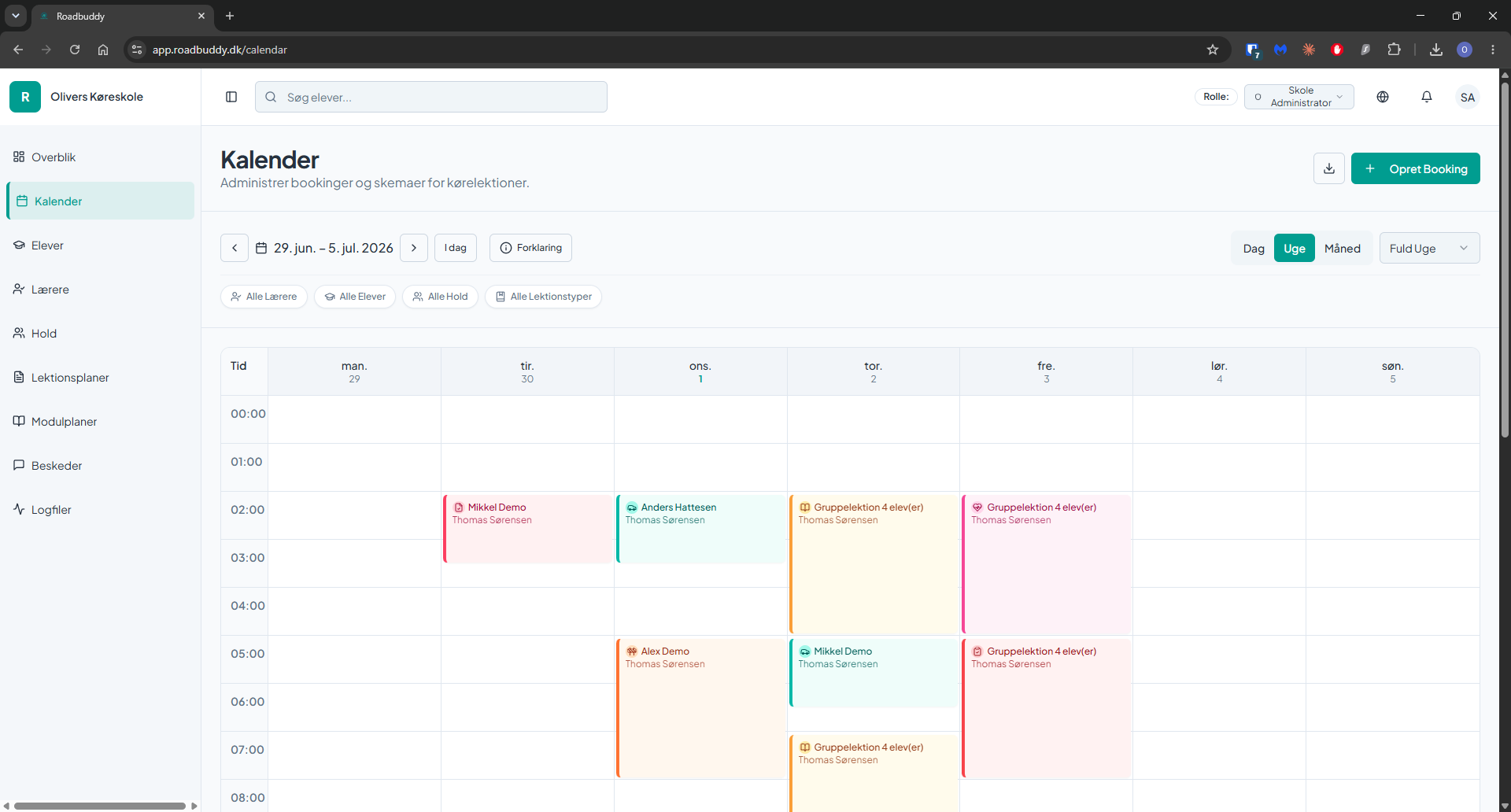Open Alex Demo booking on Wednesday
This screenshot has height=812, width=1511.
tap(700, 708)
